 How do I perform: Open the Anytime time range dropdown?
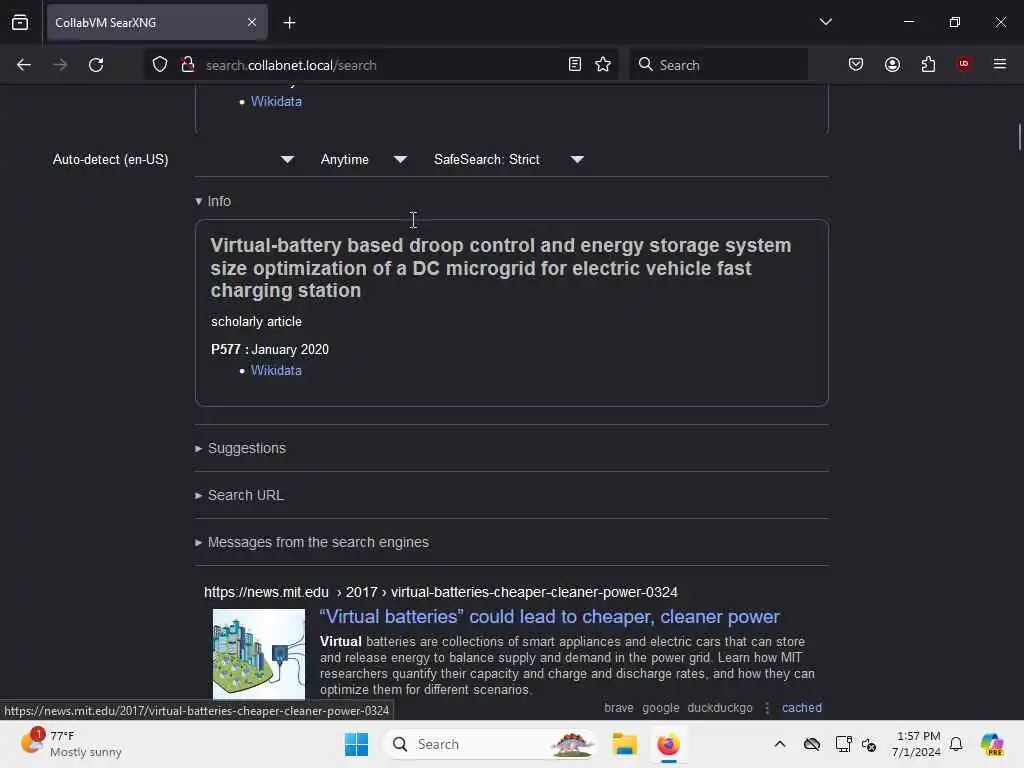pos(363,159)
